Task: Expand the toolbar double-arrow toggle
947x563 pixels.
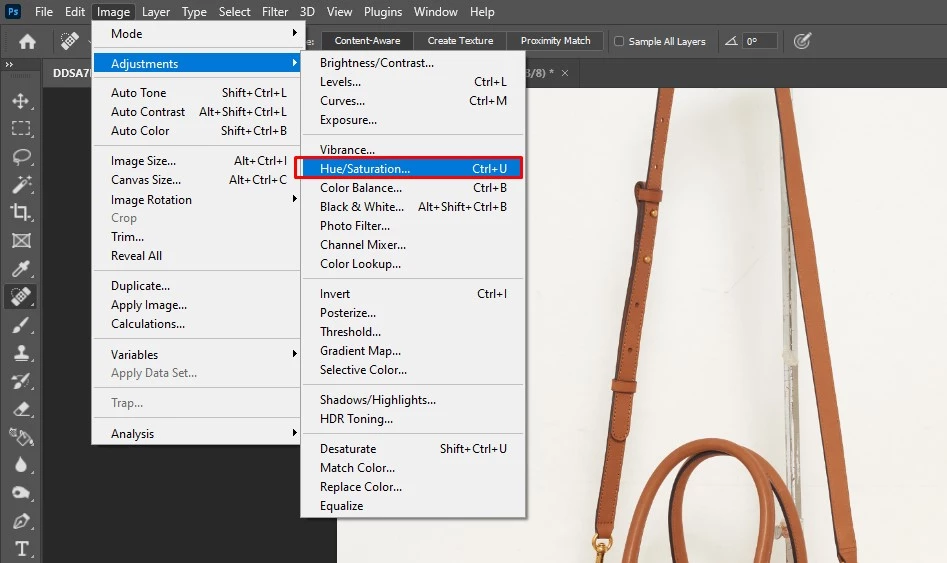Action: 9,64
